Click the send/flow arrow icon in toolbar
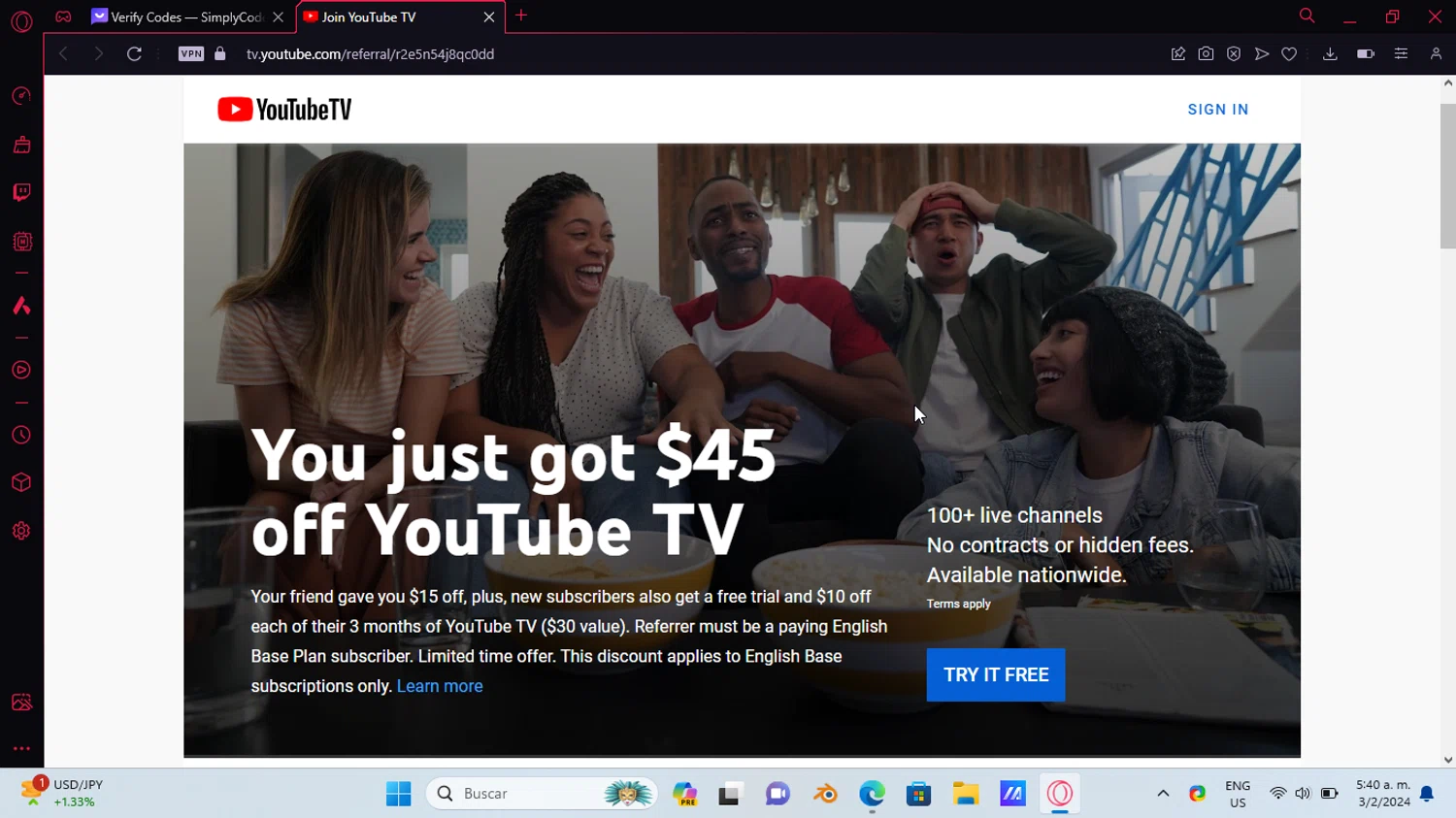This screenshot has height=818, width=1456. pyautogui.click(x=1262, y=54)
